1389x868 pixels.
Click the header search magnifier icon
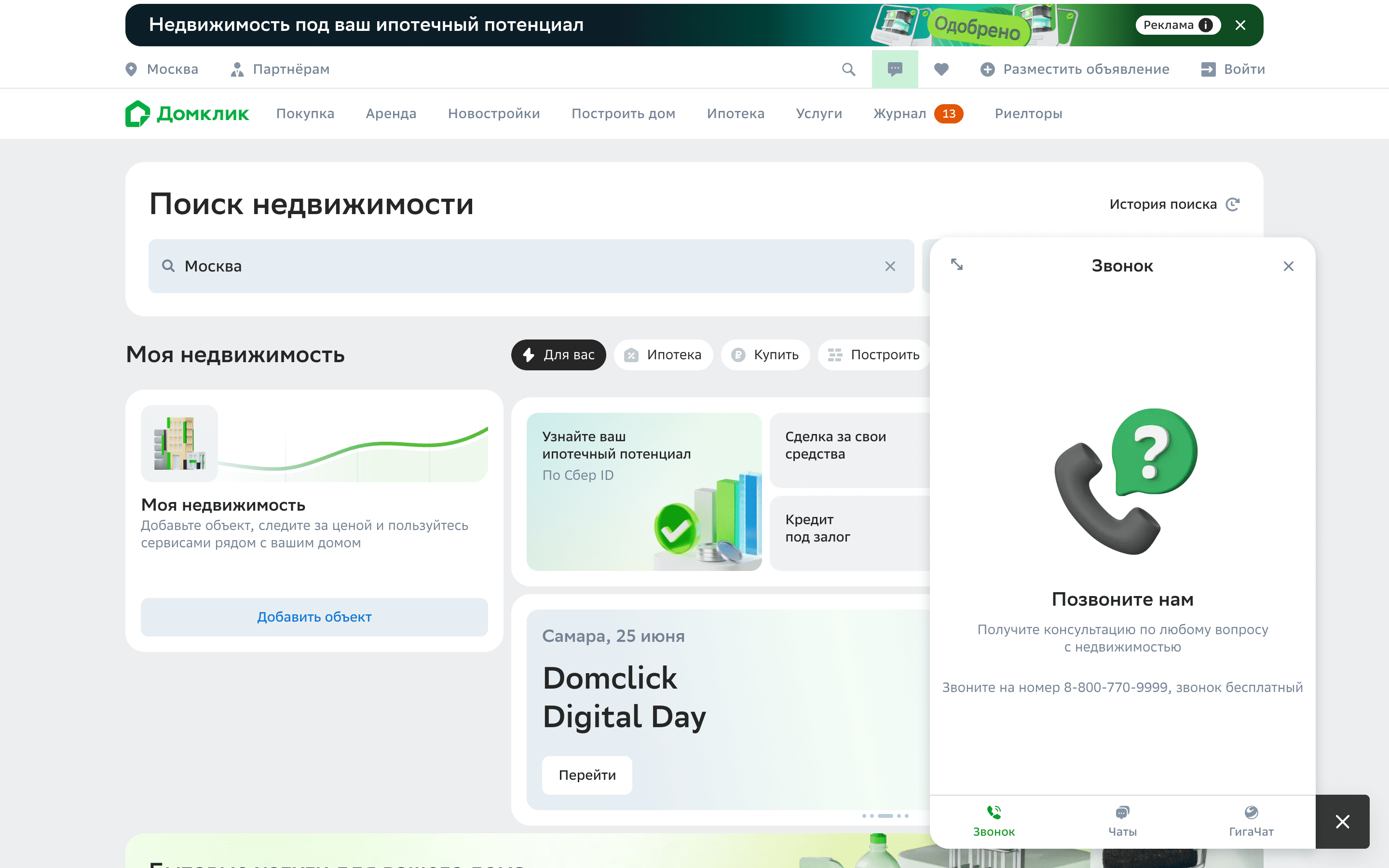[848, 69]
